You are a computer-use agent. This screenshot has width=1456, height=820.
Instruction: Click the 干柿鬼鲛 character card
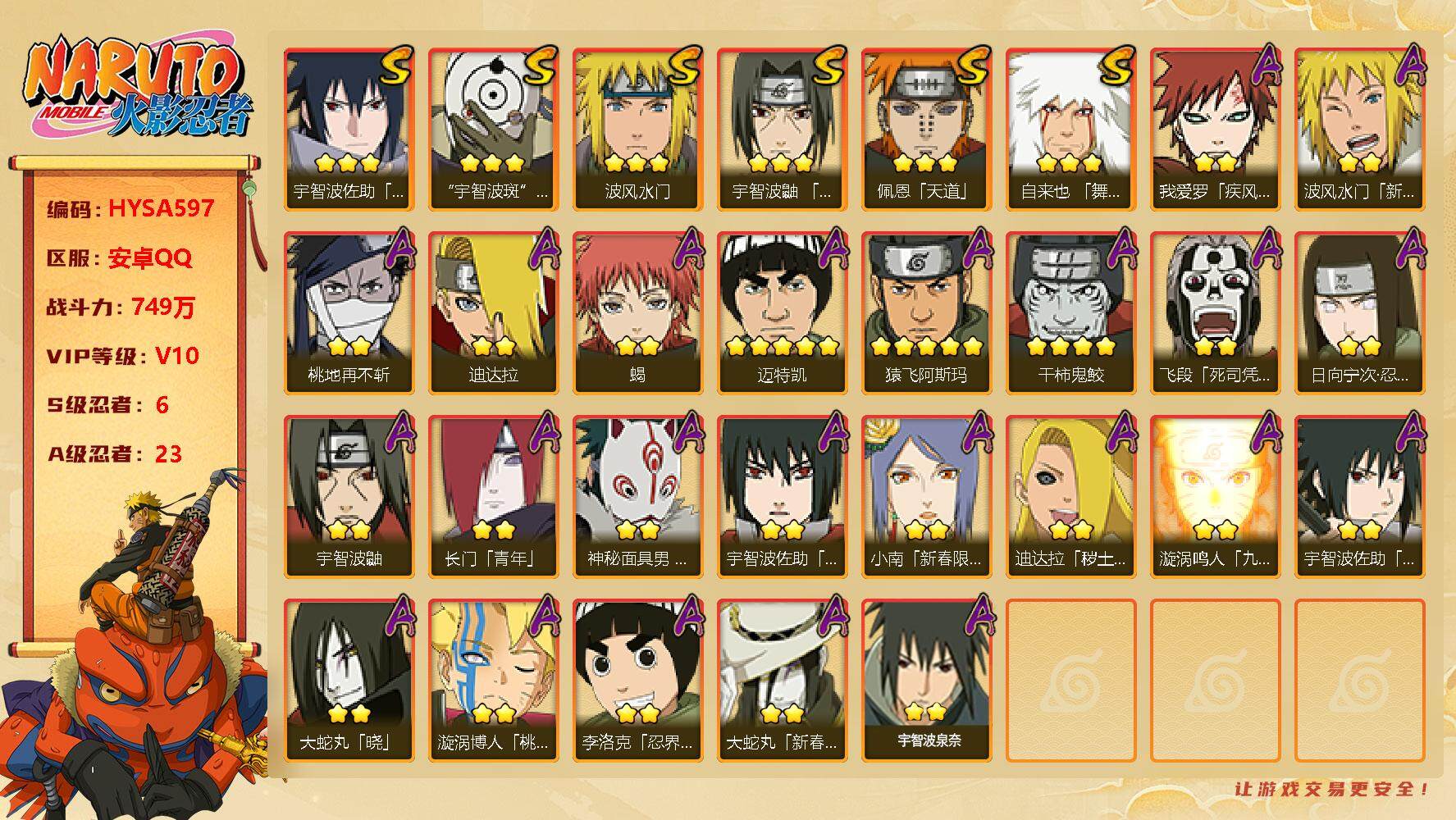[1070, 313]
